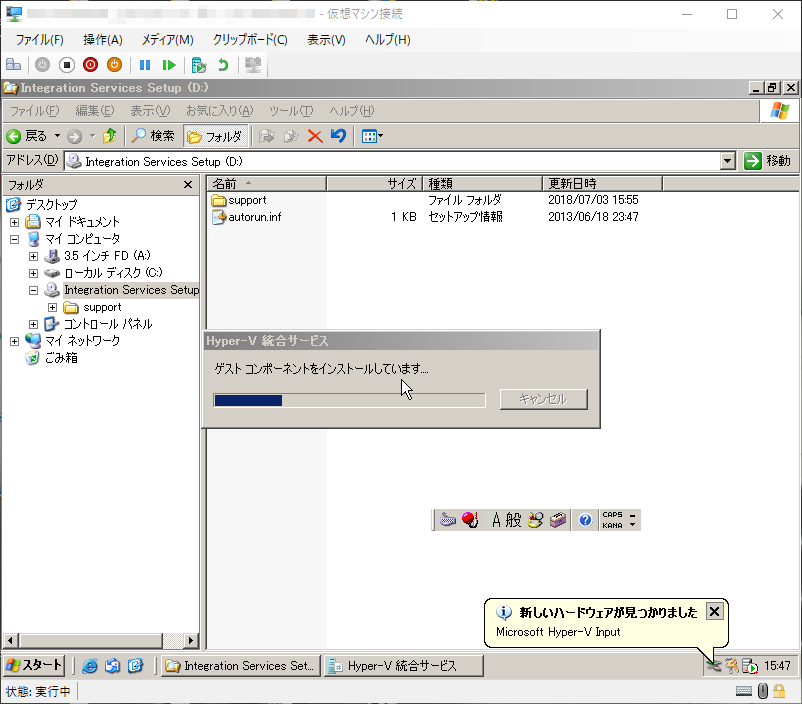This screenshot has width=802, height=704.
Task: Sort by 名前 column header
Action: [266, 183]
